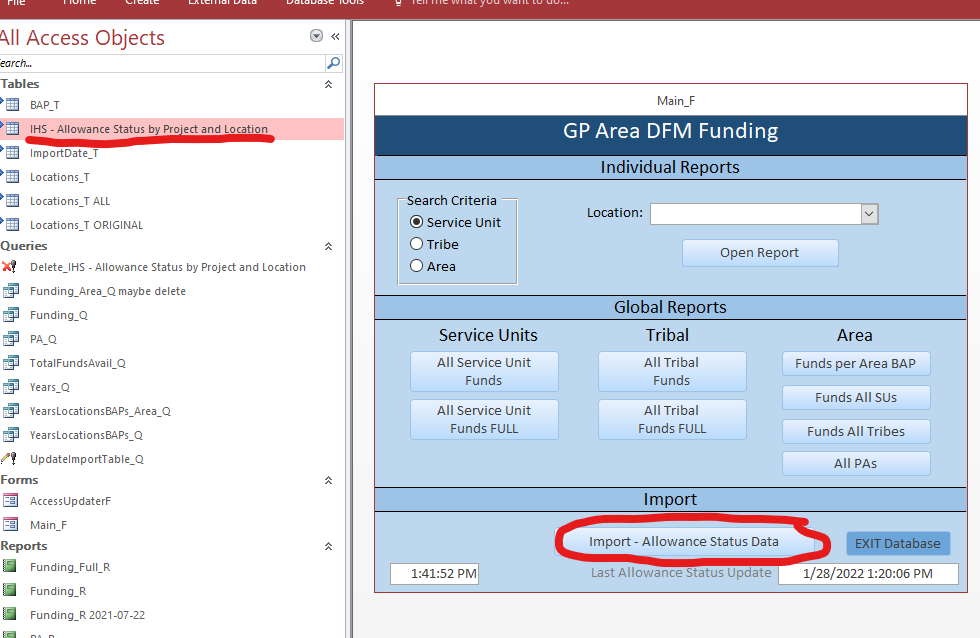
Task: Open the All Access Objects pane menu arrow
Action: [x=317, y=36]
